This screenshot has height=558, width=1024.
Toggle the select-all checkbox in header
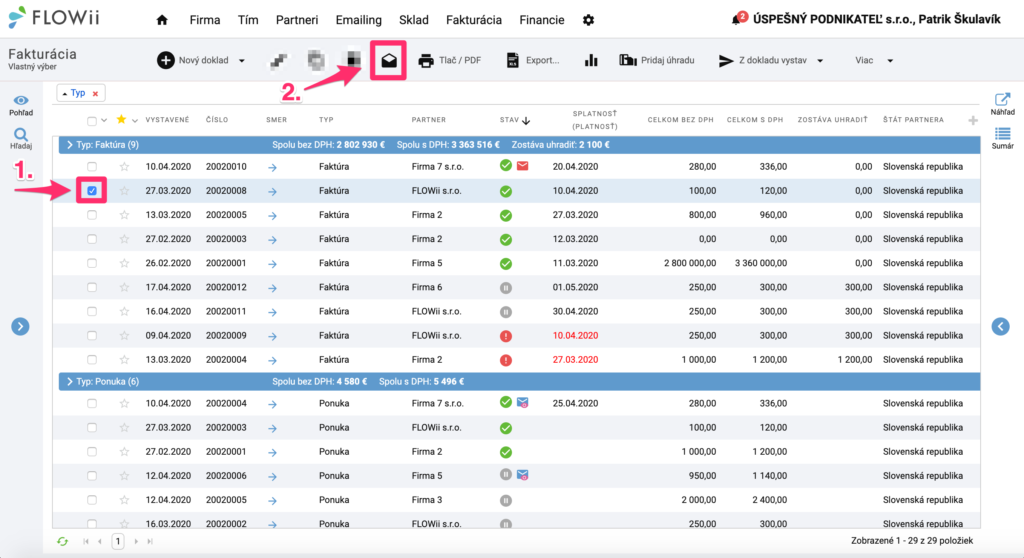[x=91, y=120]
